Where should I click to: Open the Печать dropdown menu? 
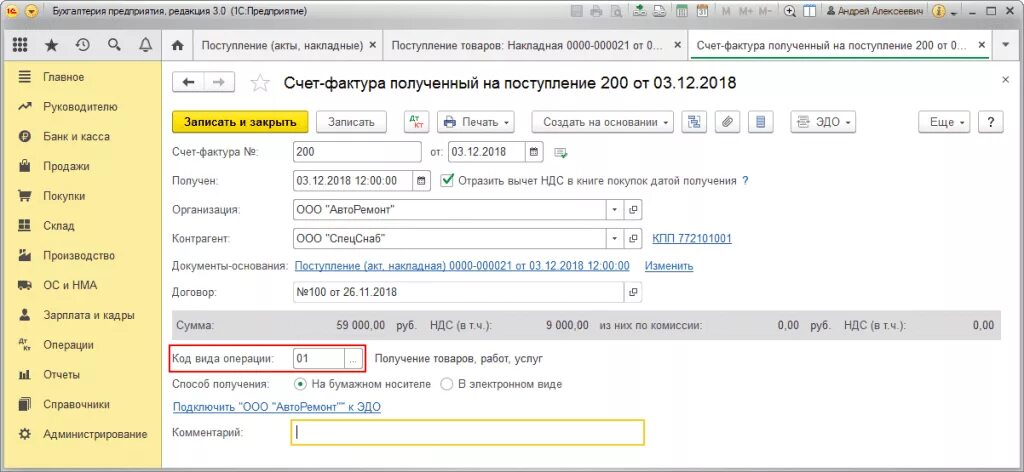(x=475, y=122)
